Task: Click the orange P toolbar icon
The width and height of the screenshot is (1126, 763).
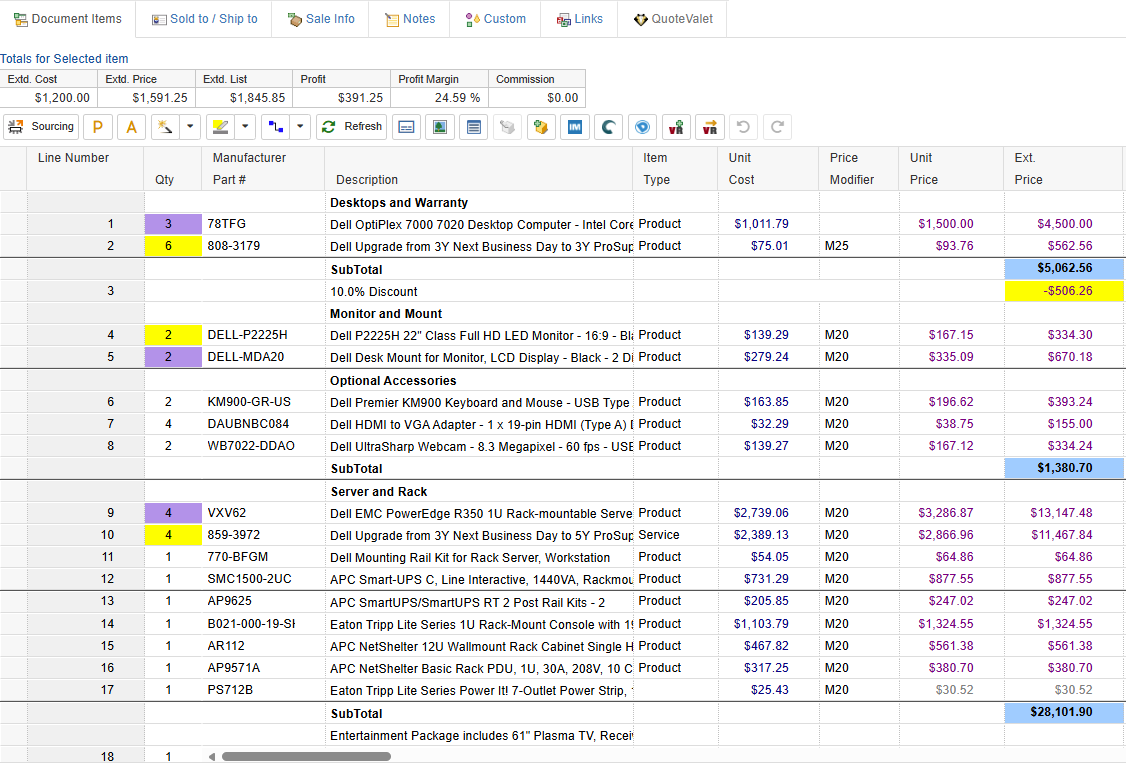Action: 97,127
